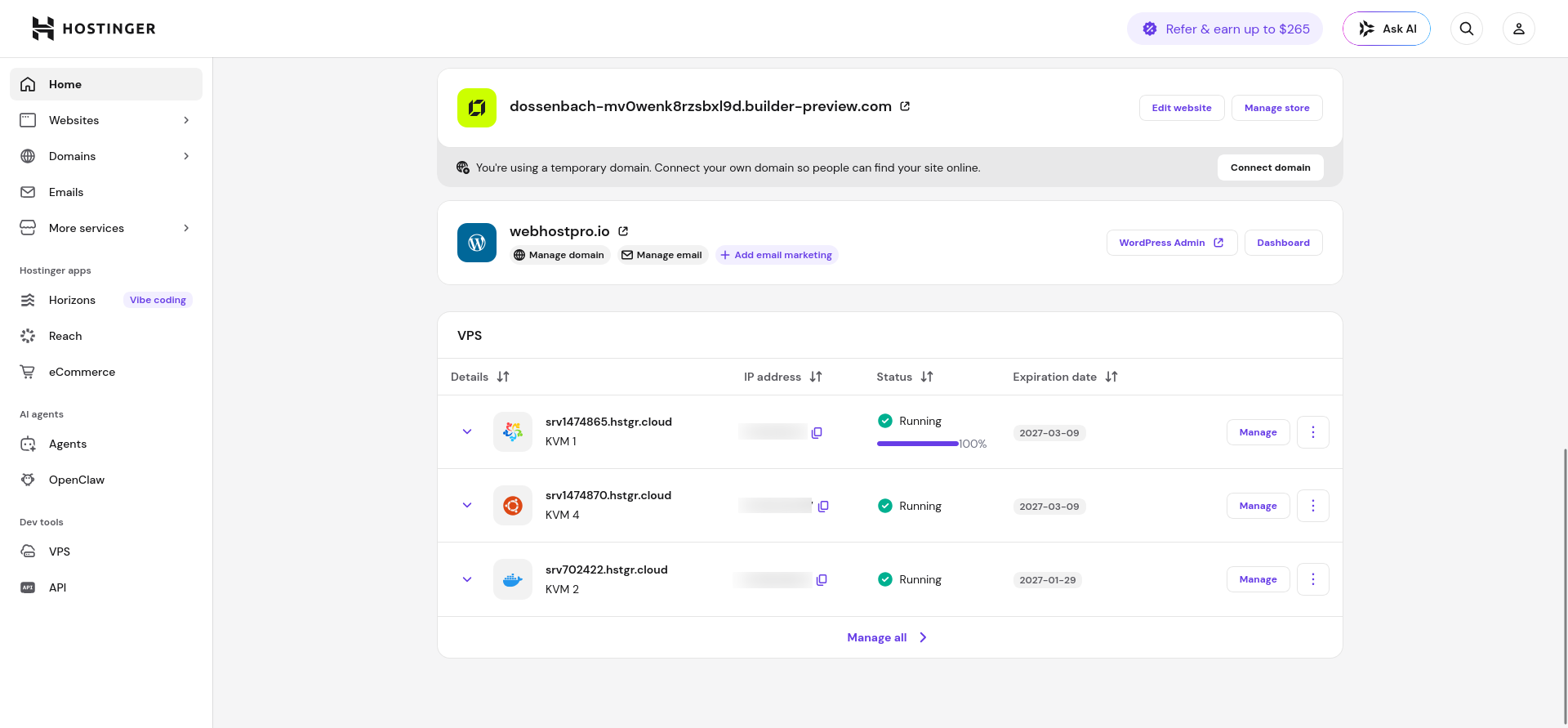Open more options menu for srv702422
1568x728 pixels.
tap(1313, 579)
